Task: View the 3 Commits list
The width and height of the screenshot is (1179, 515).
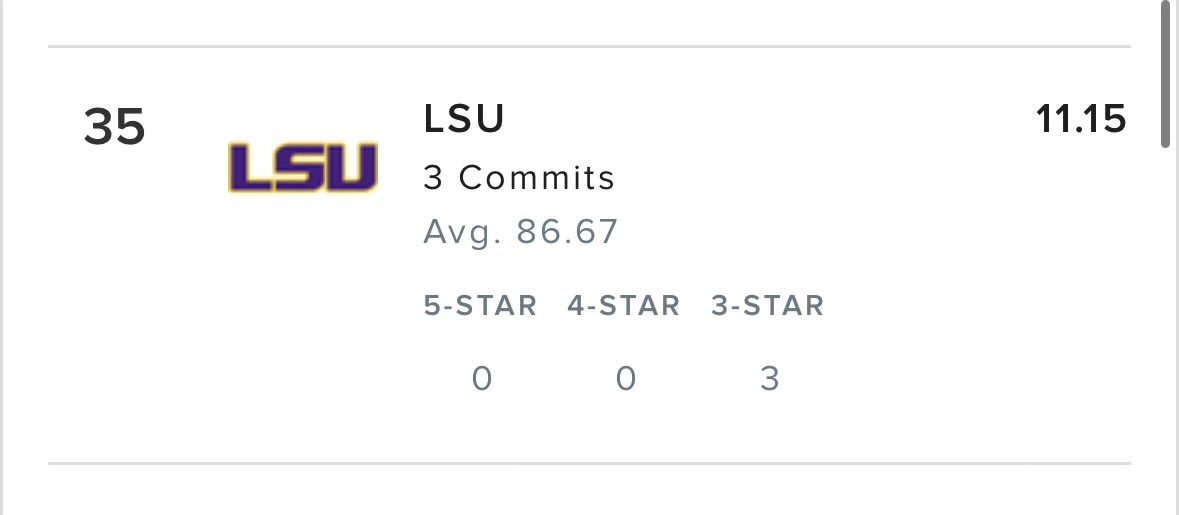Action: point(519,178)
